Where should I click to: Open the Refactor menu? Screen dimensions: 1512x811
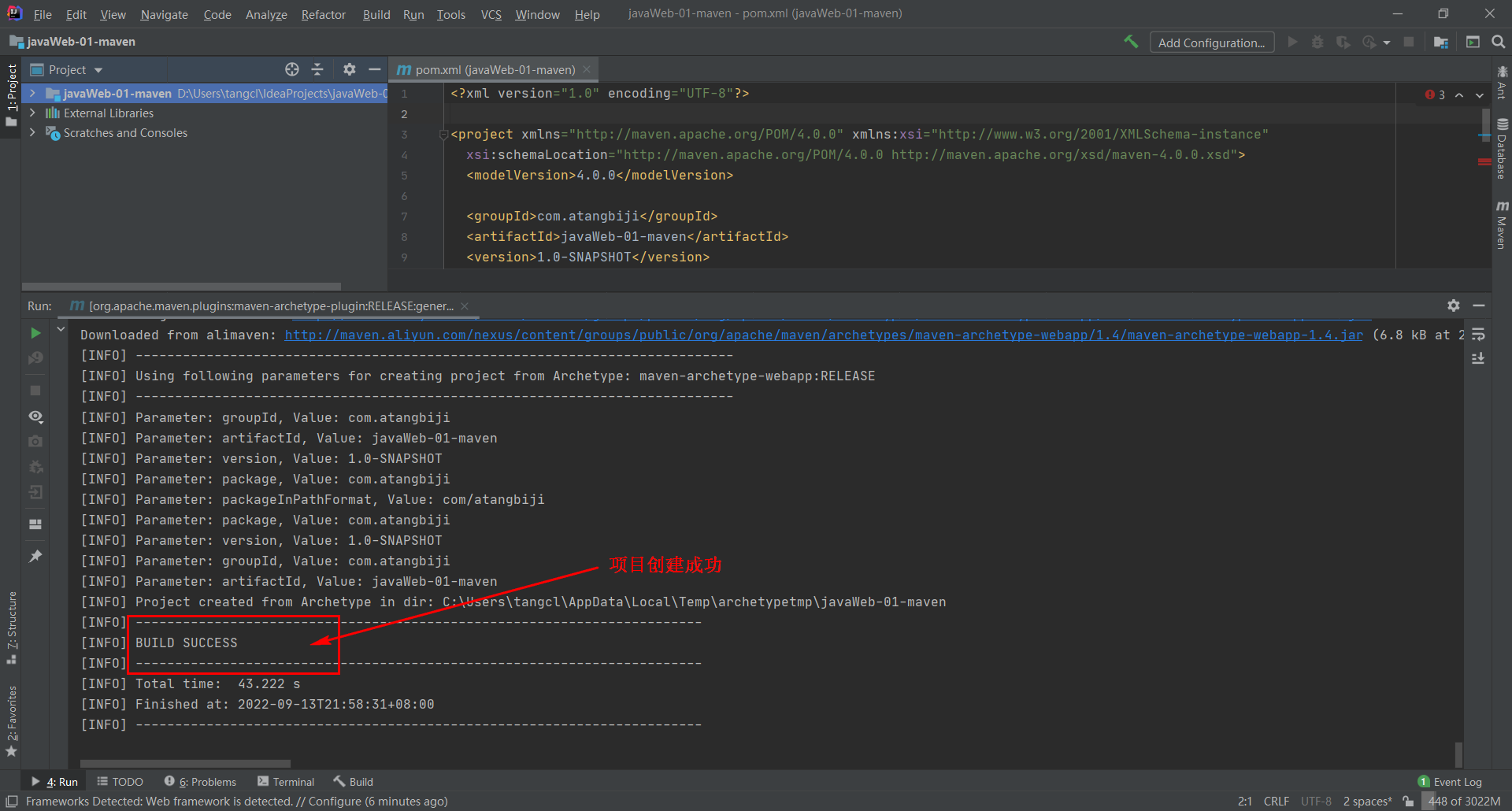coord(323,14)
